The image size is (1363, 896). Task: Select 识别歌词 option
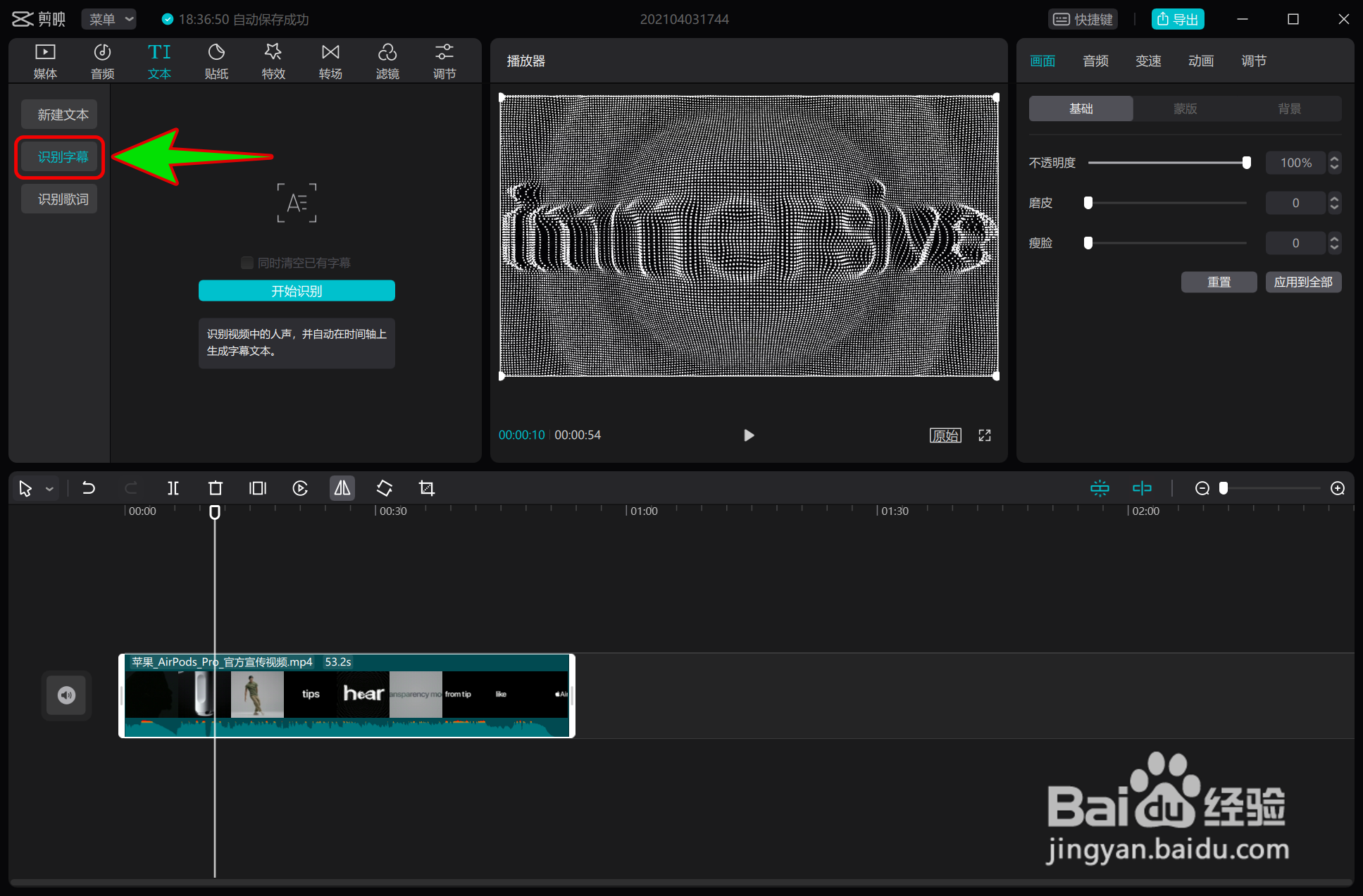(59, 199)
